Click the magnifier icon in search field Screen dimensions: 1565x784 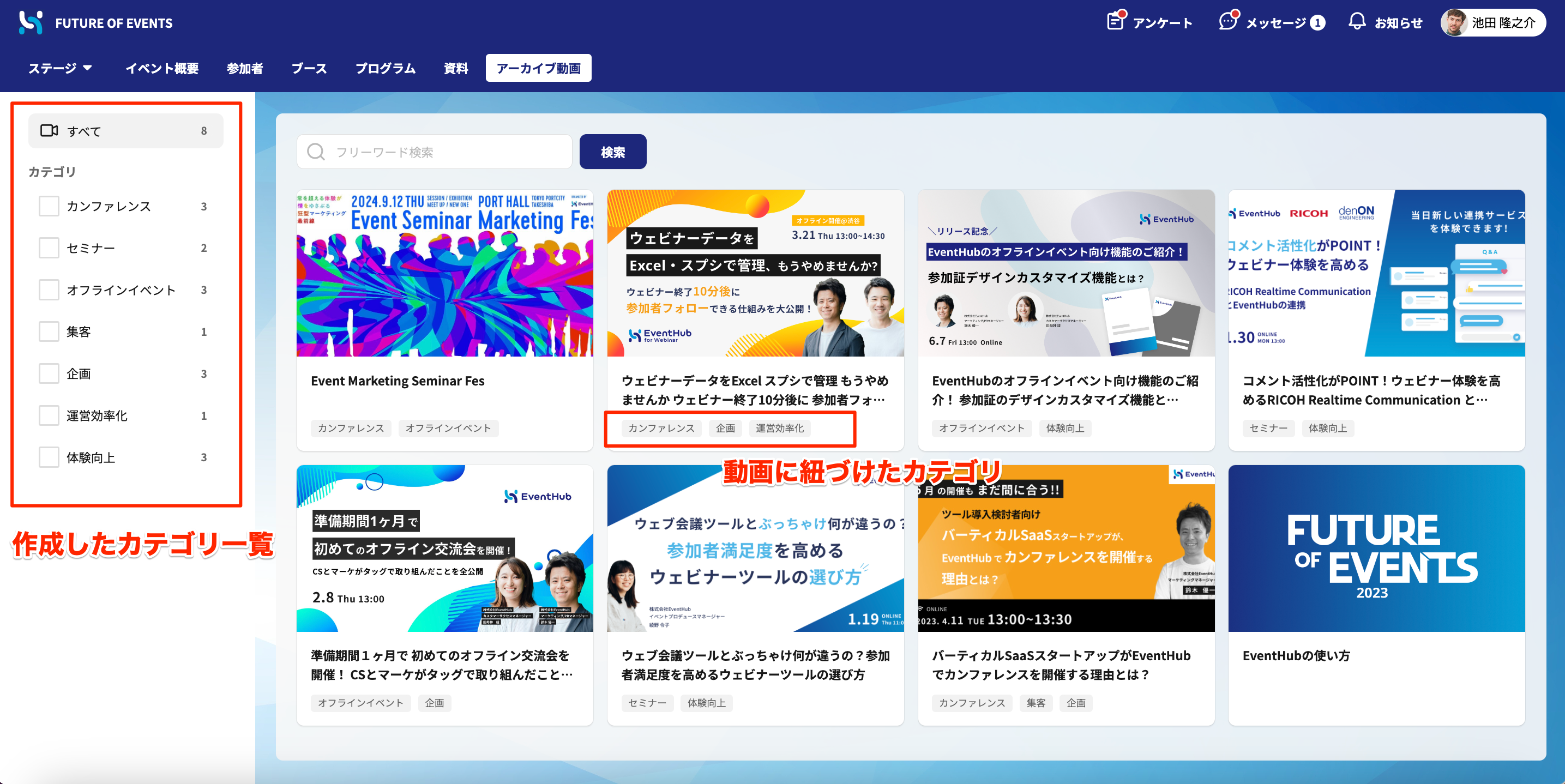[315, 152]
